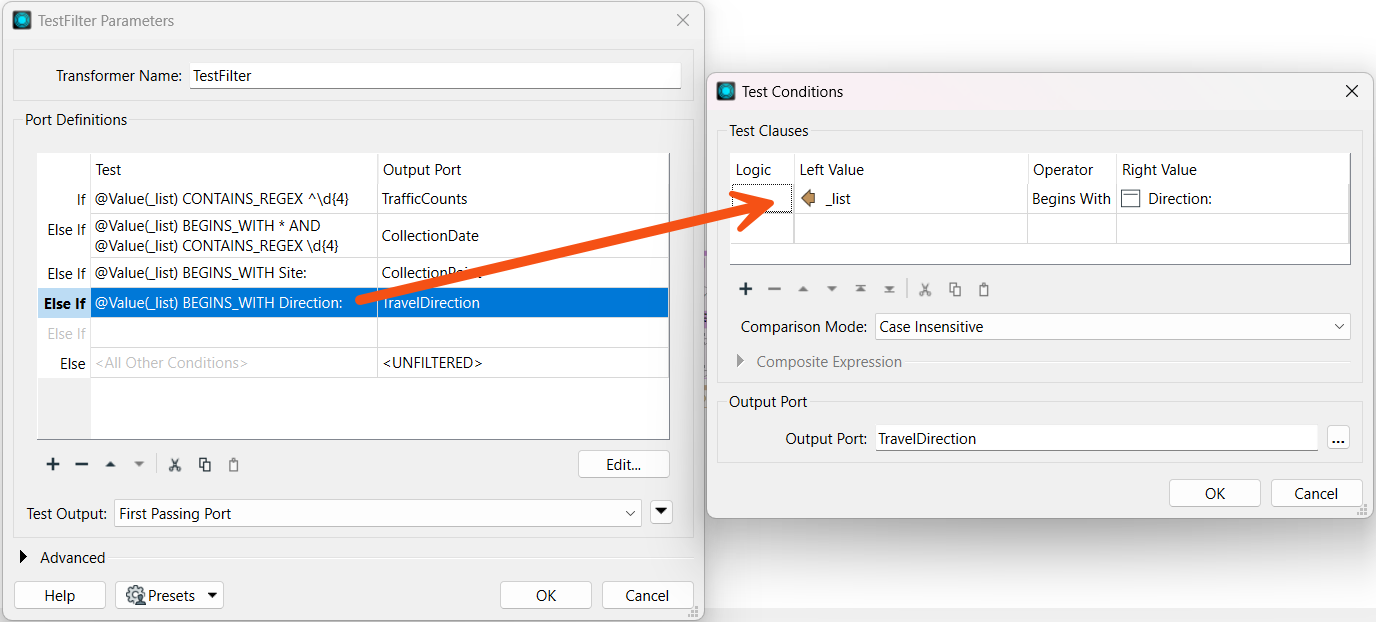1376x622 pixels.
Task: Open the Test Output dropdown
Action: point(377,514)
